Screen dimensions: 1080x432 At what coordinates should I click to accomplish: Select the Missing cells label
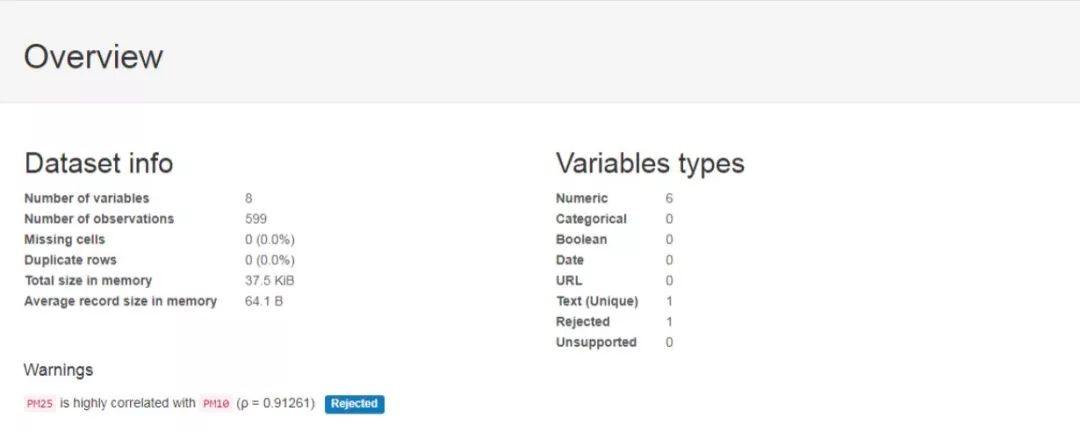pyautogui.click(x=64, y=240)
